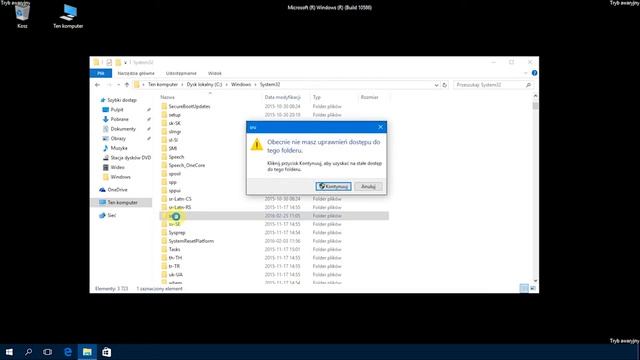The width and height of the screenshot is (640, 360).
Task: Open the recent locations dropdown arrow
Action: pyautogui.click(x=118, y=85)
